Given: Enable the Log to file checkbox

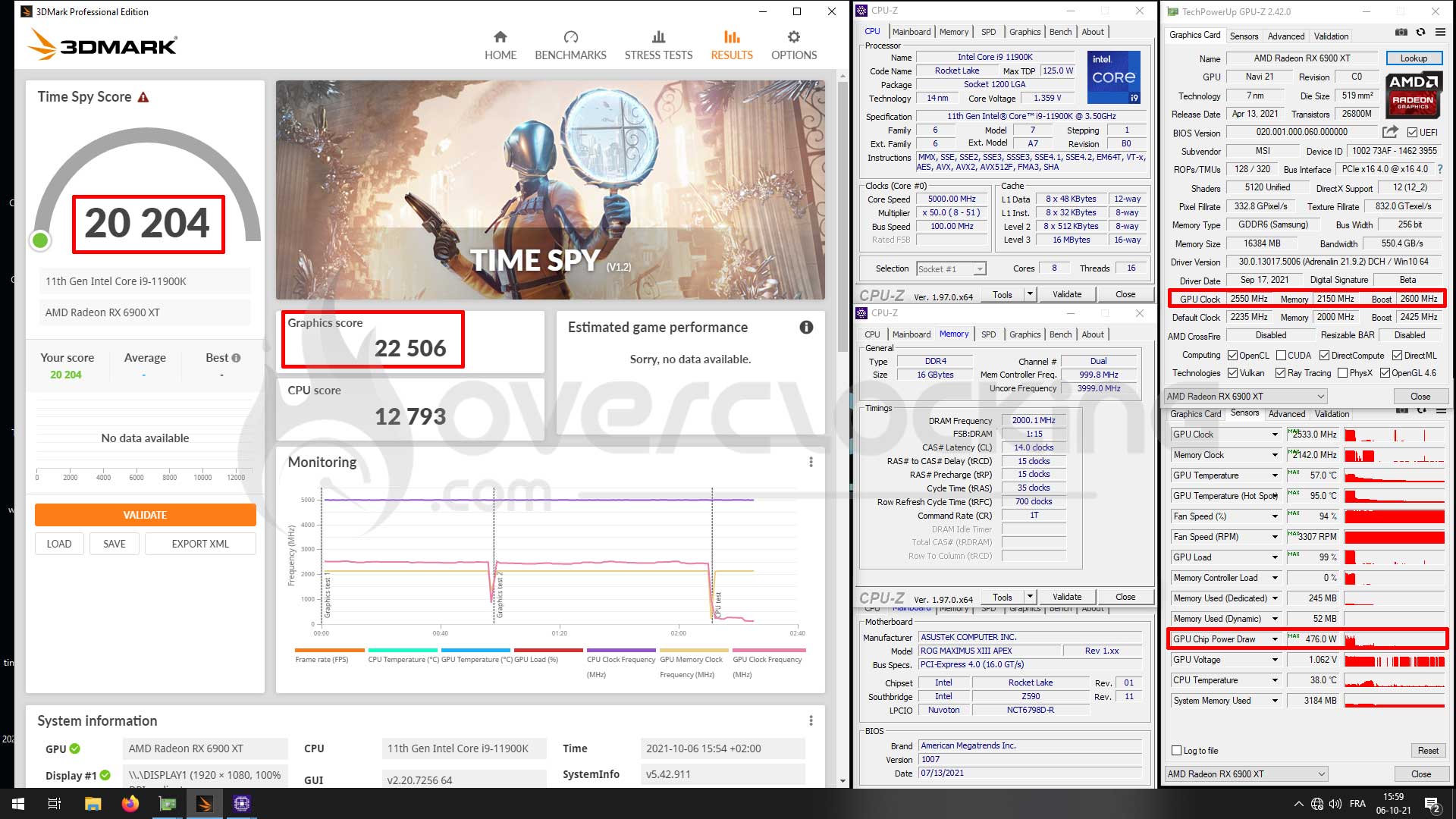Looking at the screenshot, I should pyautogui.click(x=1177, y=751).
